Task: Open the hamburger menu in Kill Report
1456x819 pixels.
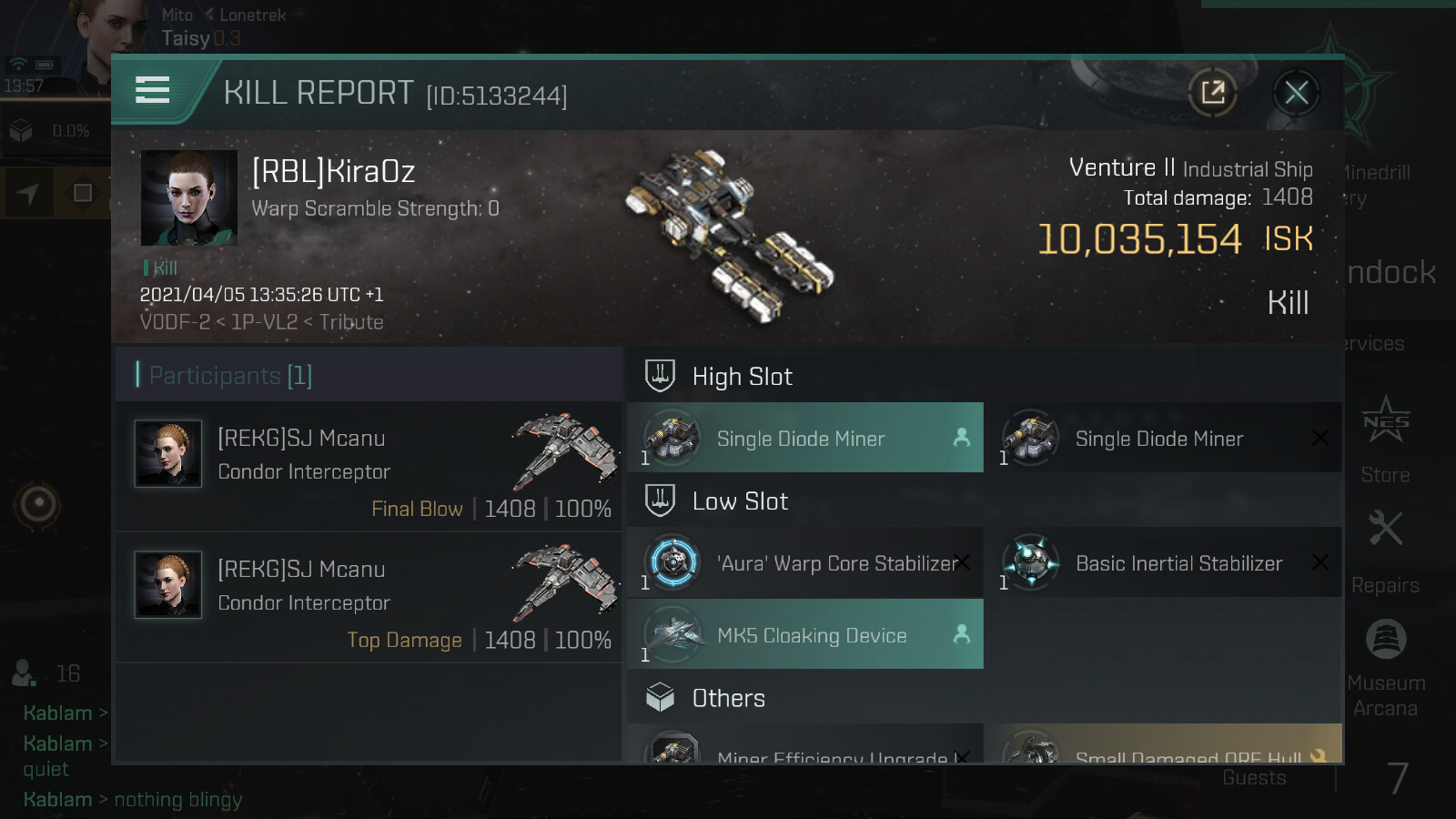Action: click(153, 90)
